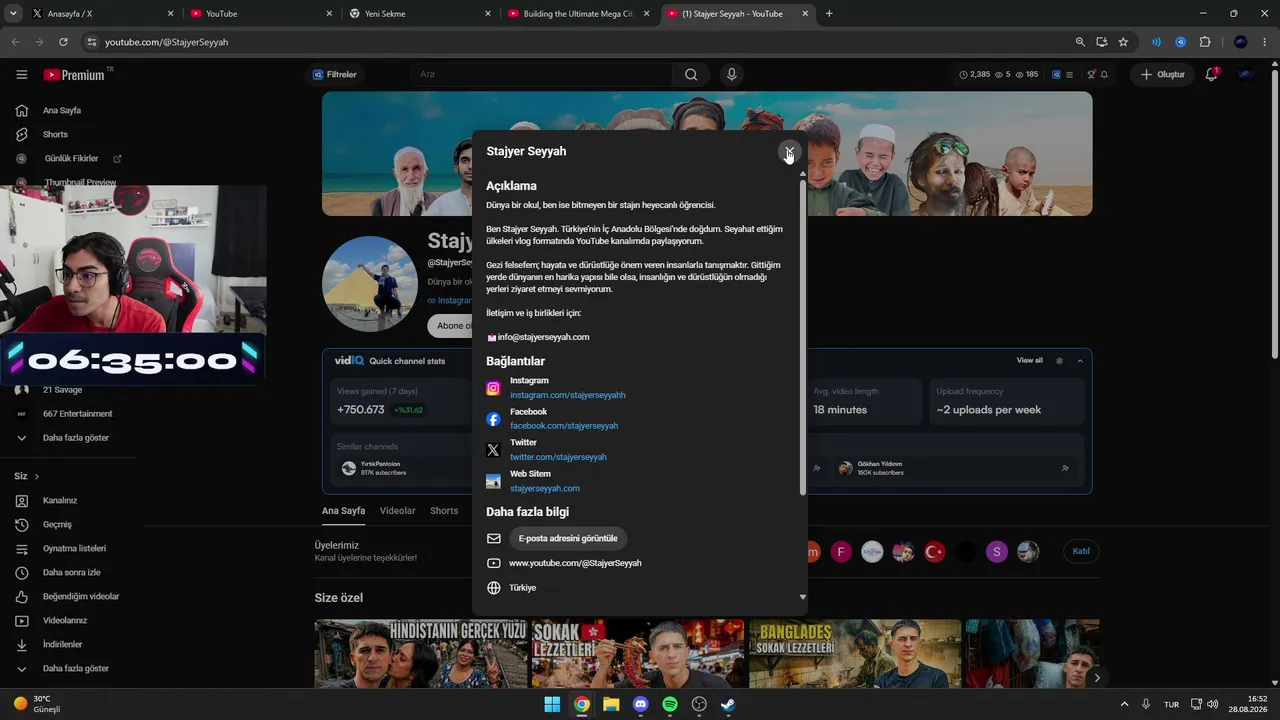Reload the current page
This screenshot has width=1280, height=720.
[63, 42]
